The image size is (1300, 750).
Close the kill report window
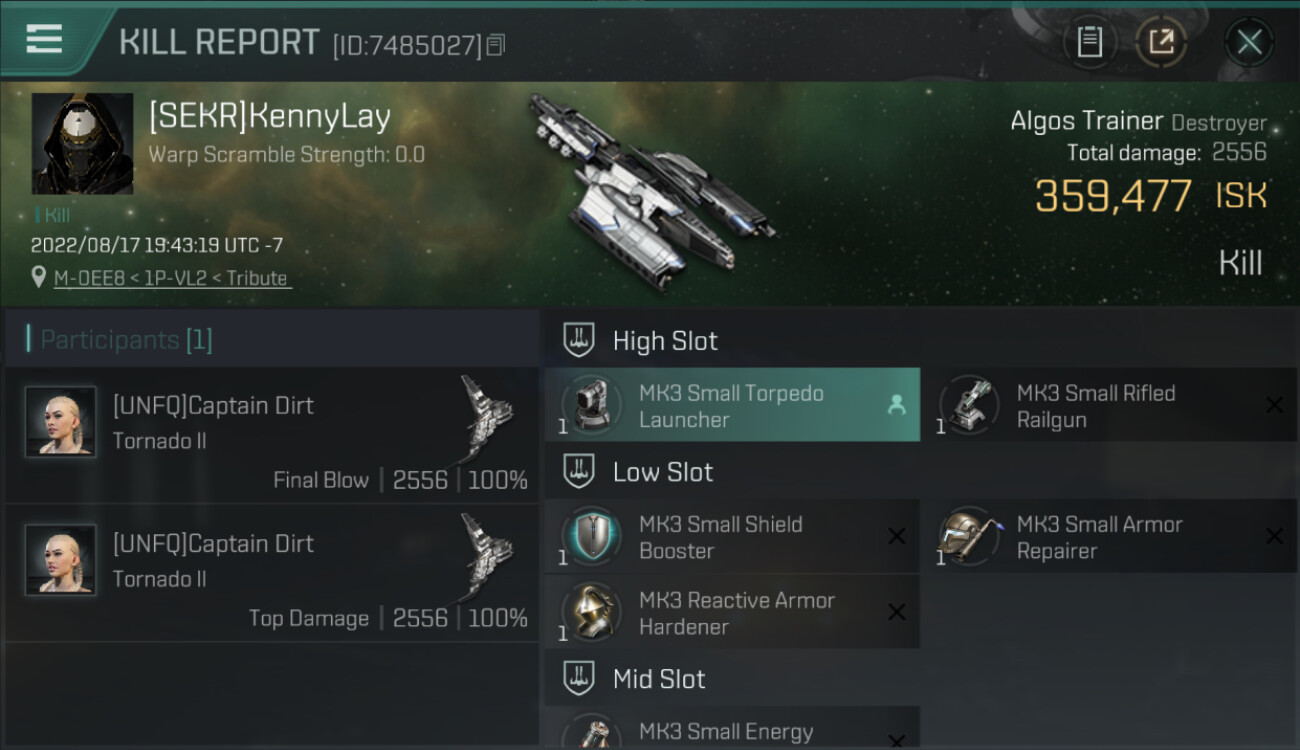pyautogui.click(x=1249, y=42)
